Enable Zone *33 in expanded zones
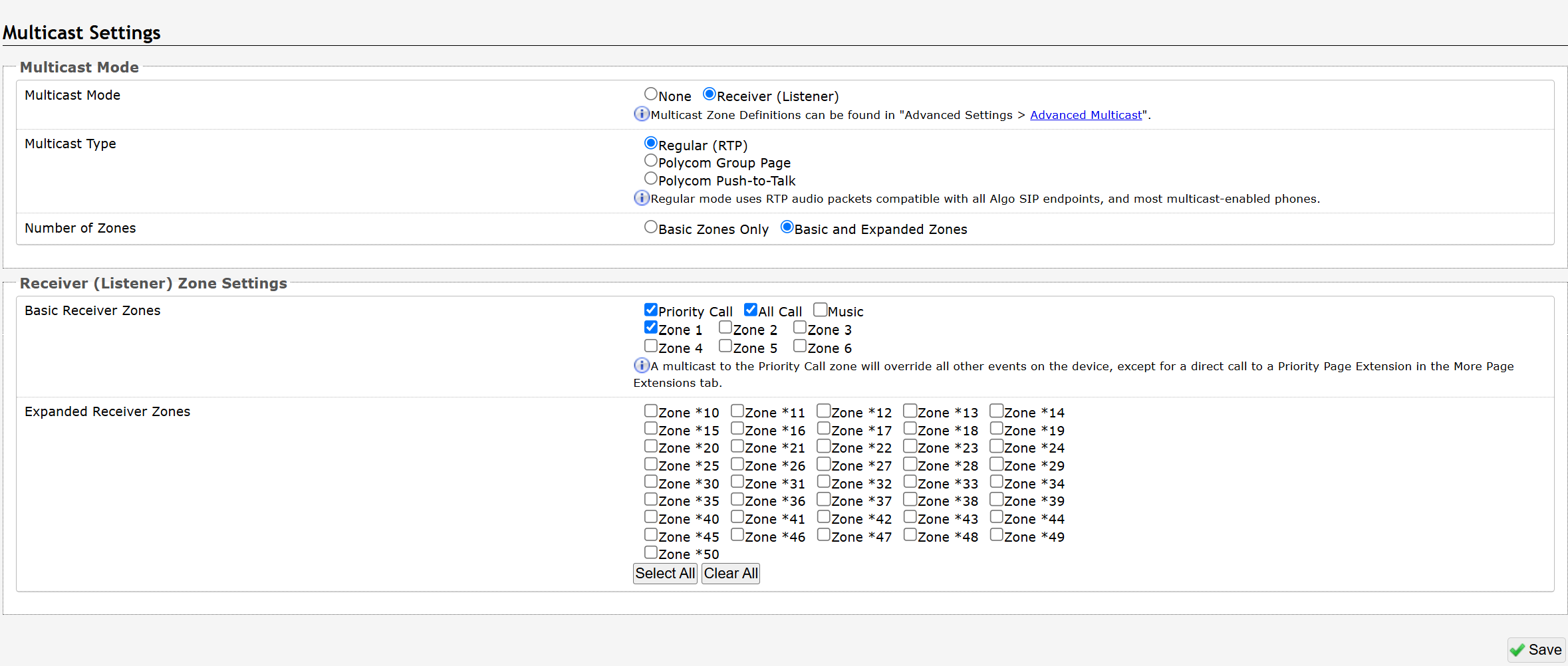1568x666 pixels. 910,482
